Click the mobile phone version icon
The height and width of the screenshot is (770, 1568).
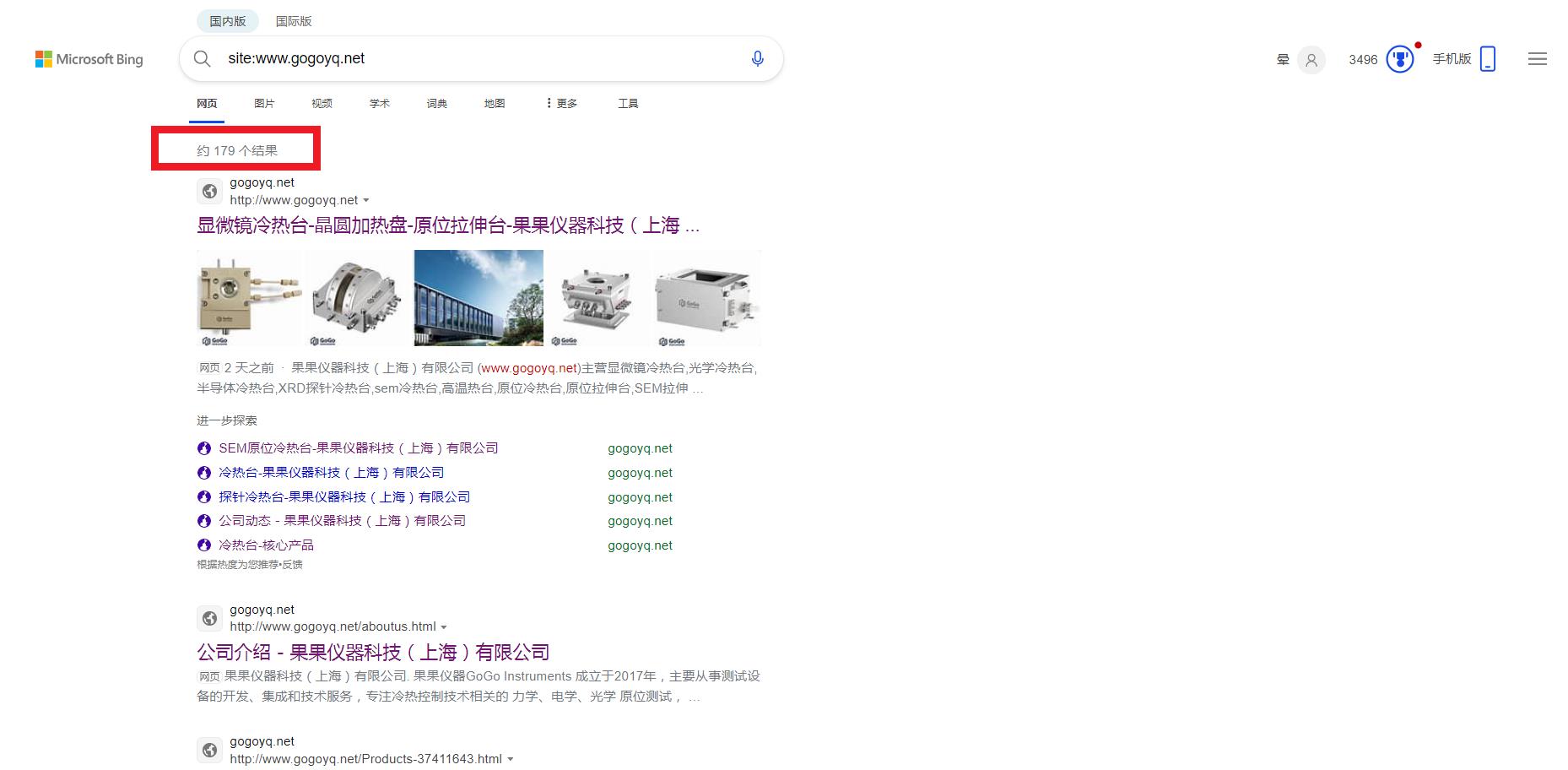point(1488,59)
